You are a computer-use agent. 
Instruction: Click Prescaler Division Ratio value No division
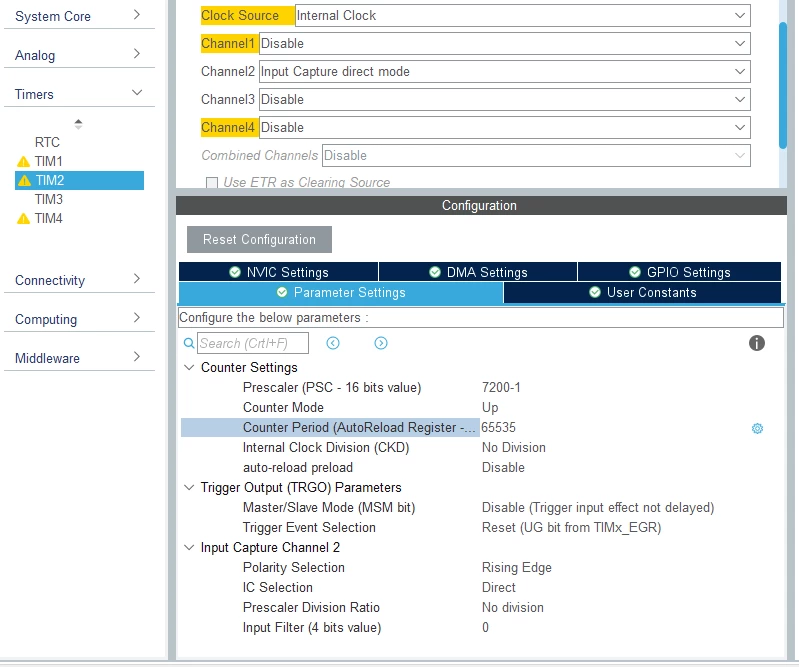tap(513, 607)
